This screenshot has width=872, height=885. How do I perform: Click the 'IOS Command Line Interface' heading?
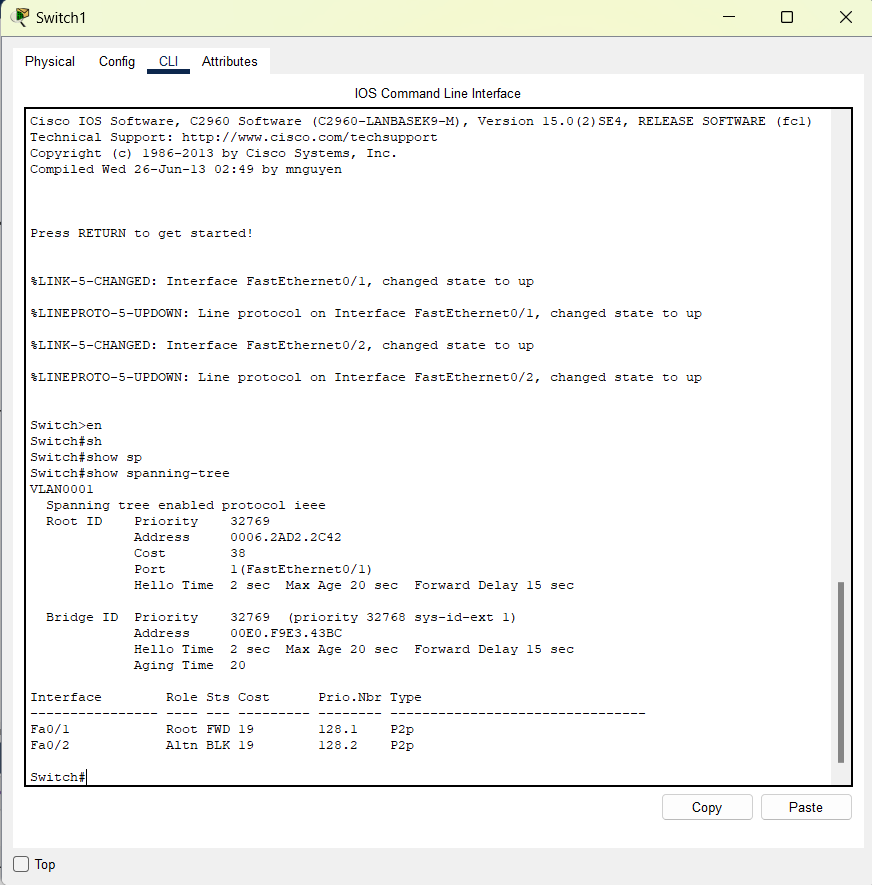(x=437, y=94)
